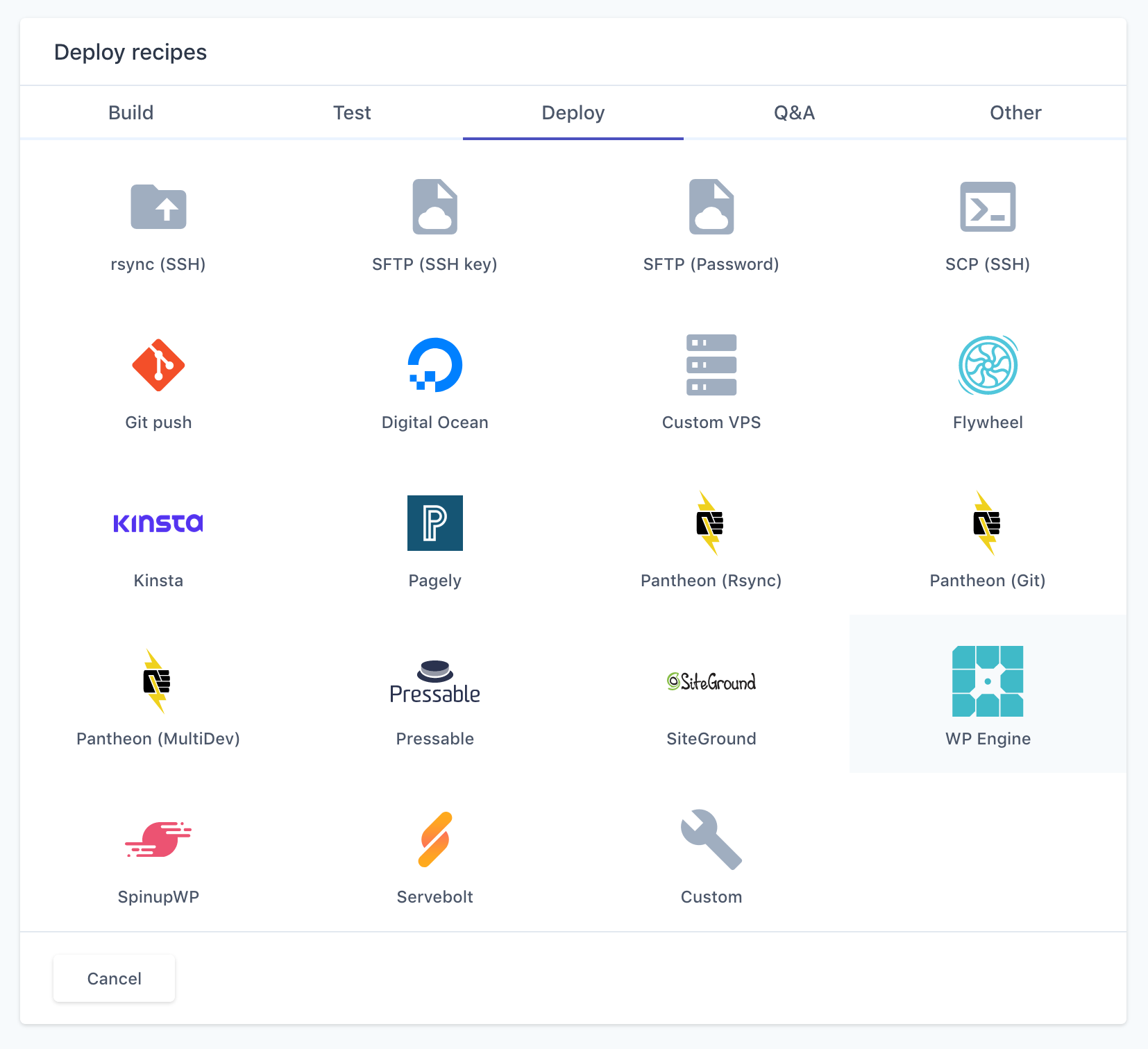The image size is (1148, 1049).
Task: Select the Servebolt bolt logo
Action: 435,839
